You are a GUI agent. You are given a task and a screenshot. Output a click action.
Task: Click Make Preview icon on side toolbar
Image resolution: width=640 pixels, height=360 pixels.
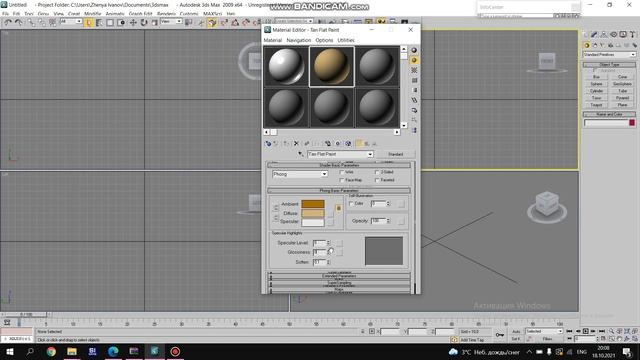pos(414,100)
